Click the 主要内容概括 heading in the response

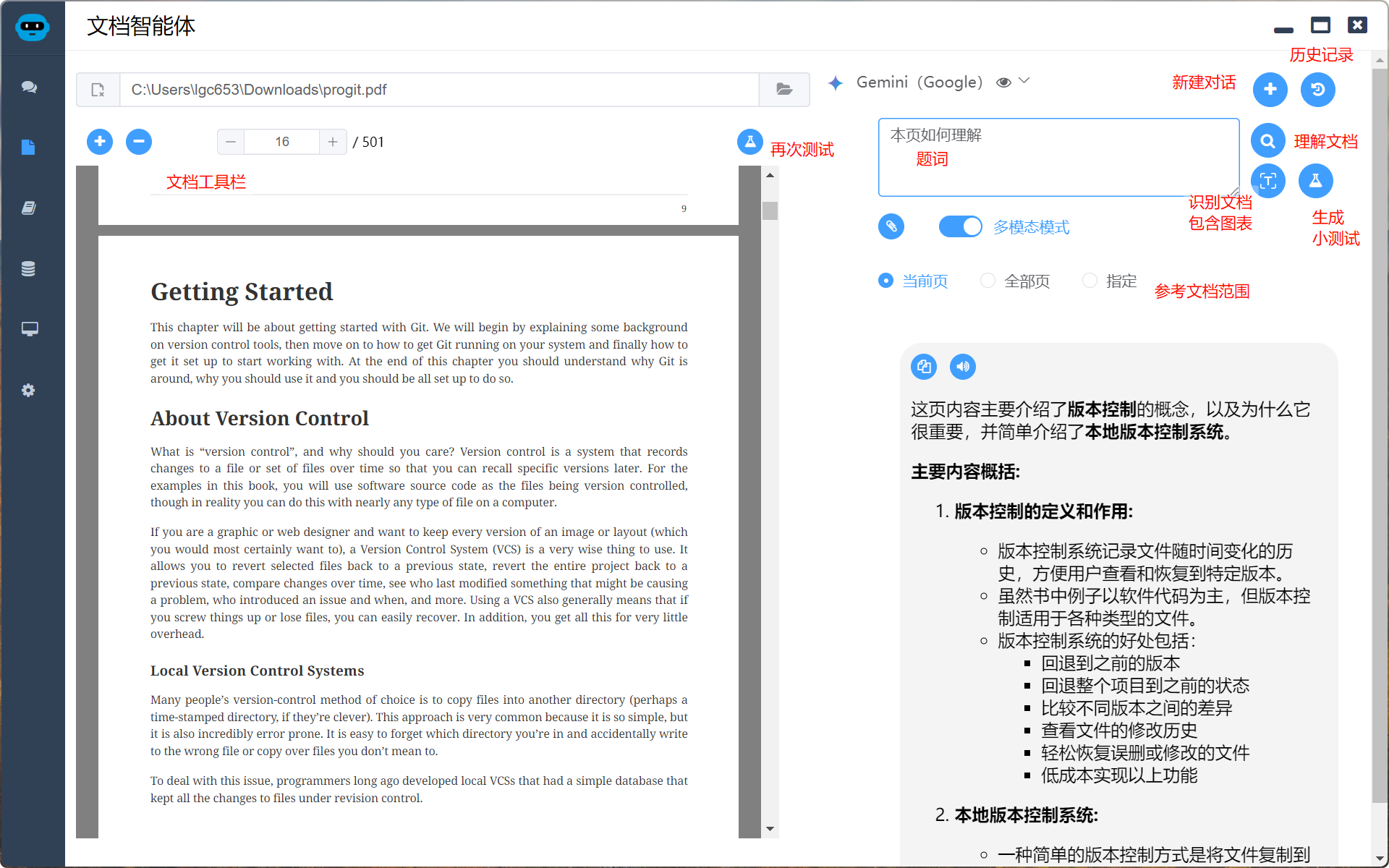pos(966,472)
